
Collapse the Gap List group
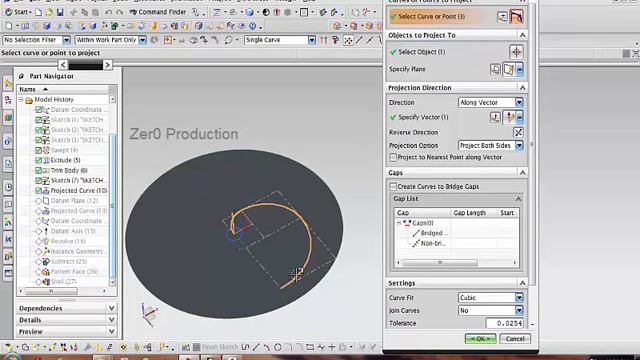pos(518,199)
